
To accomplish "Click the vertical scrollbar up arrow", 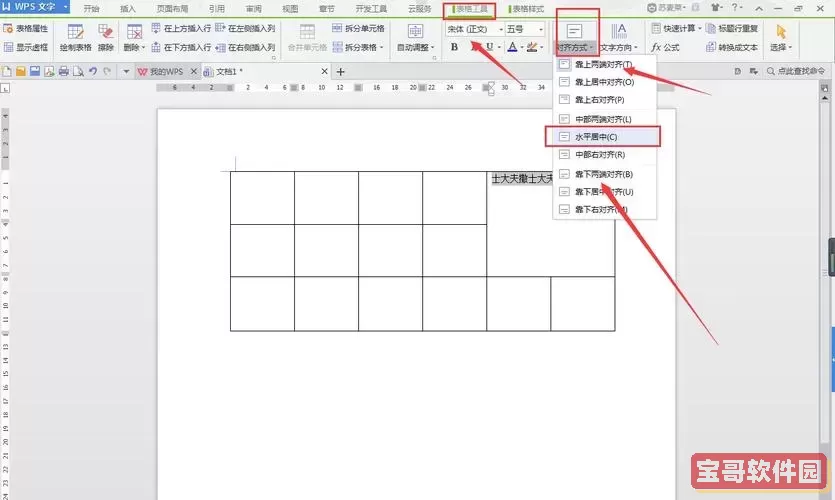I will click(x=824, y=97).
